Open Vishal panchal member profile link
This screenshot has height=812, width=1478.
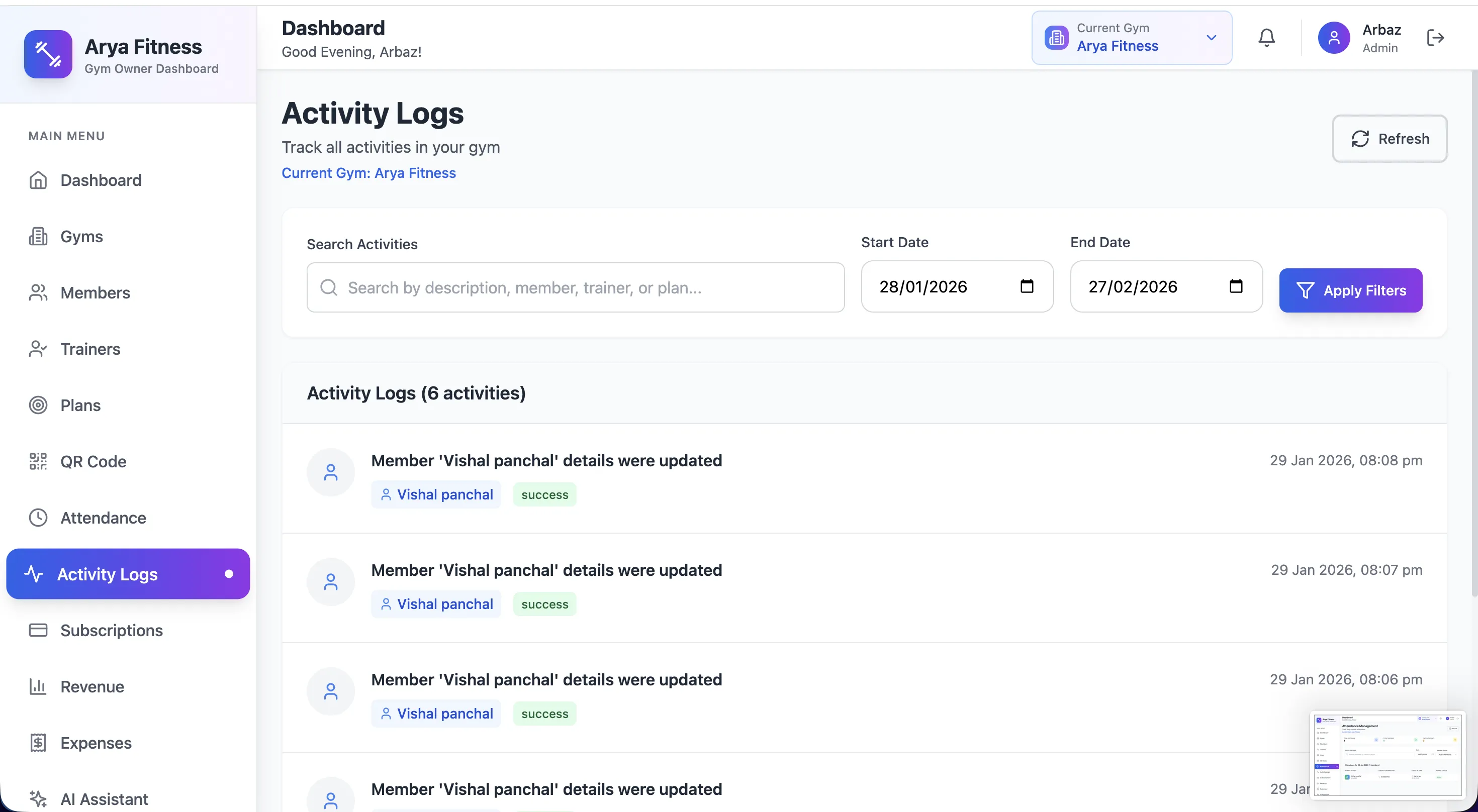point(436,494)
